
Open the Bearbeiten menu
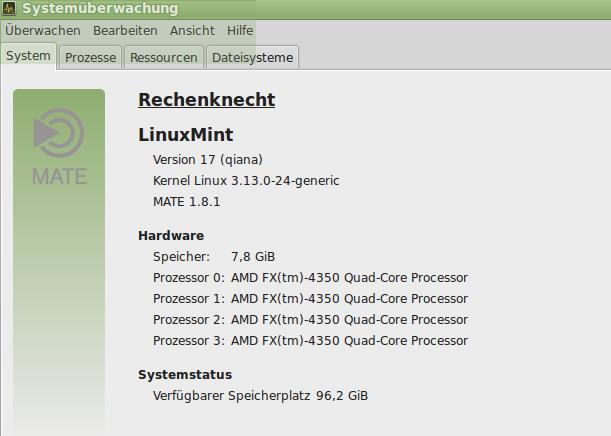(125, 30)
